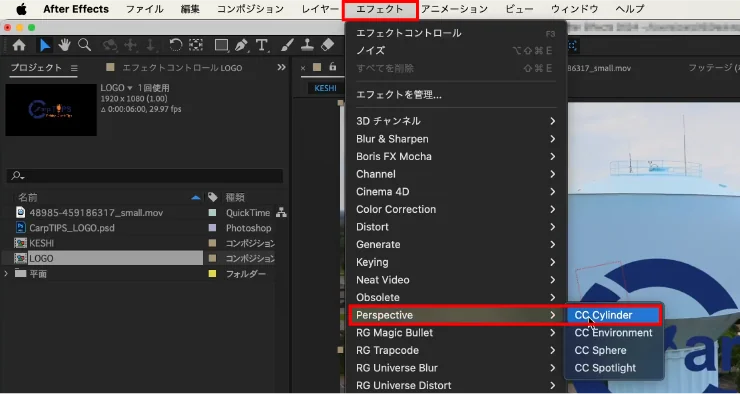740x394 pixels.
Task: Open the プロジェクト panel menu icon
Action: [74, 68]
